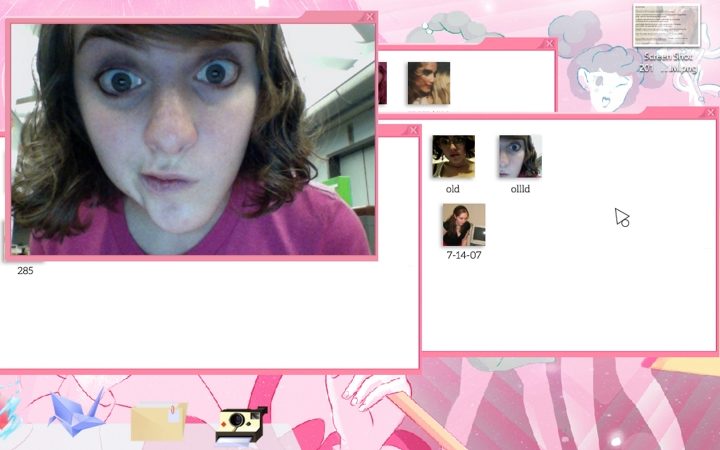The image size is (720, 450).
Task: Click the "ollld" file name label
Action: tap(520, 188)
